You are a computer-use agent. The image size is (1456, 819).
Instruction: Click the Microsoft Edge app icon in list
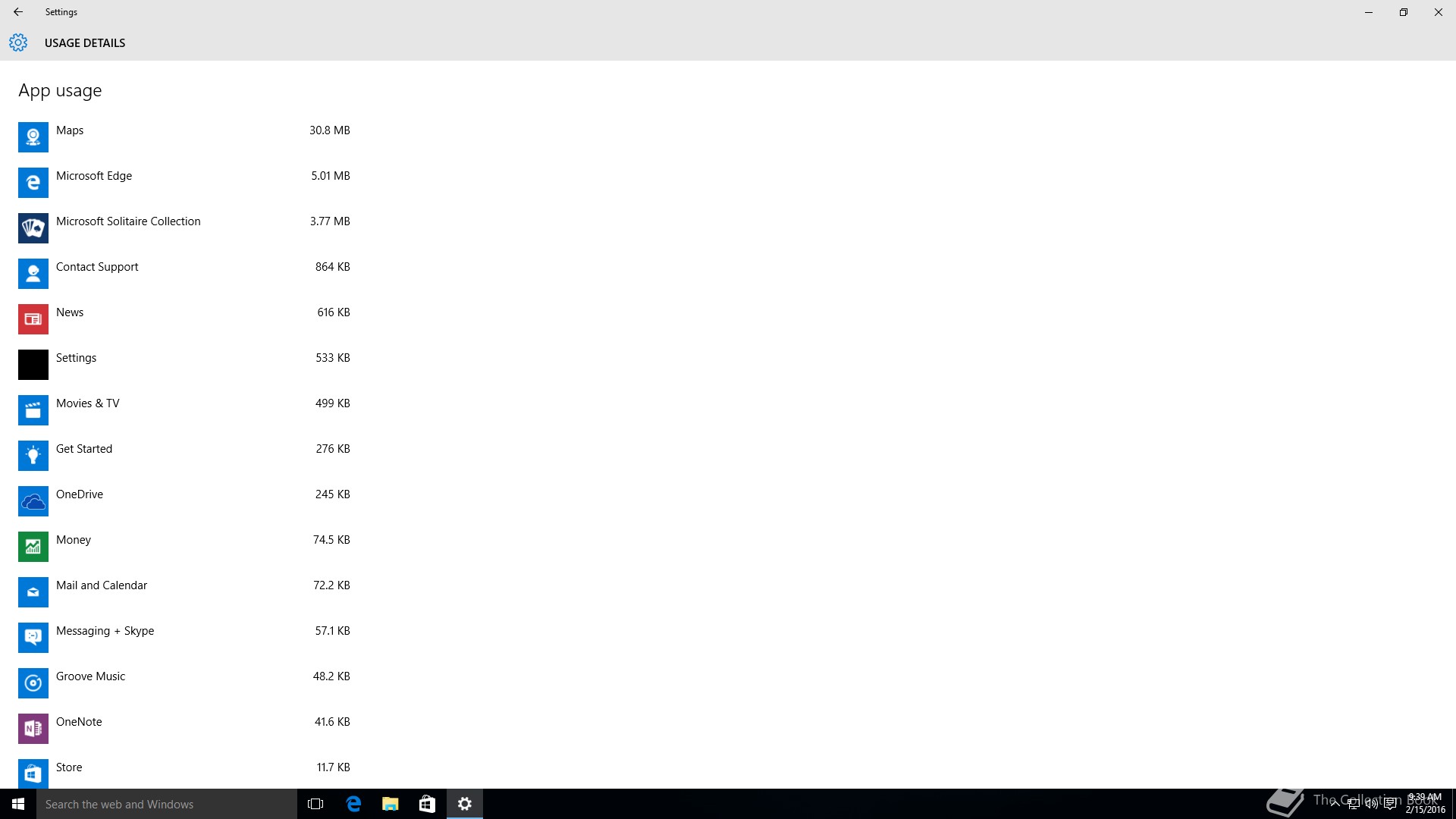tap(33, 183)
